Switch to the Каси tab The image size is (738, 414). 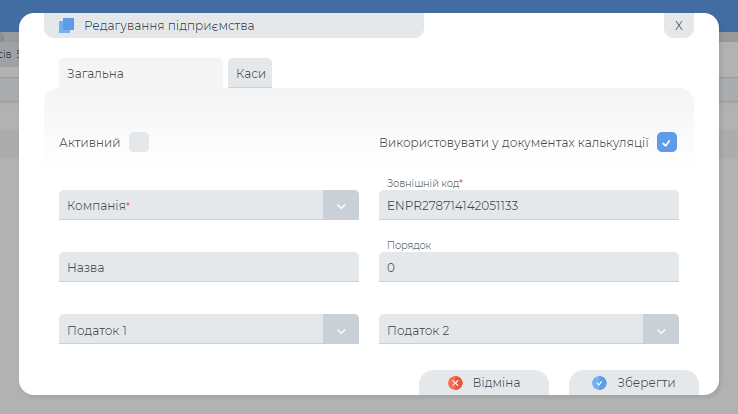pos(250,74)
